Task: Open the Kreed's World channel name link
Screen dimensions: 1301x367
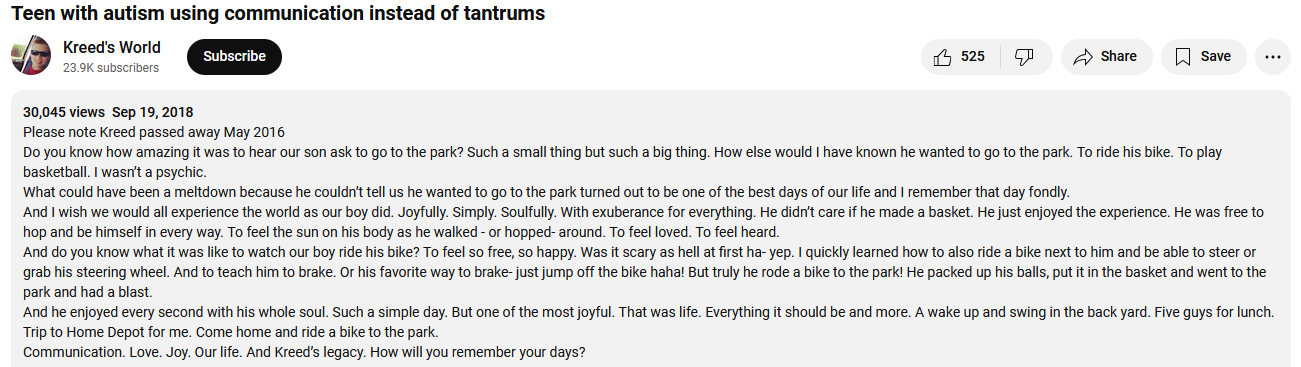Action: tap(112, 47)
